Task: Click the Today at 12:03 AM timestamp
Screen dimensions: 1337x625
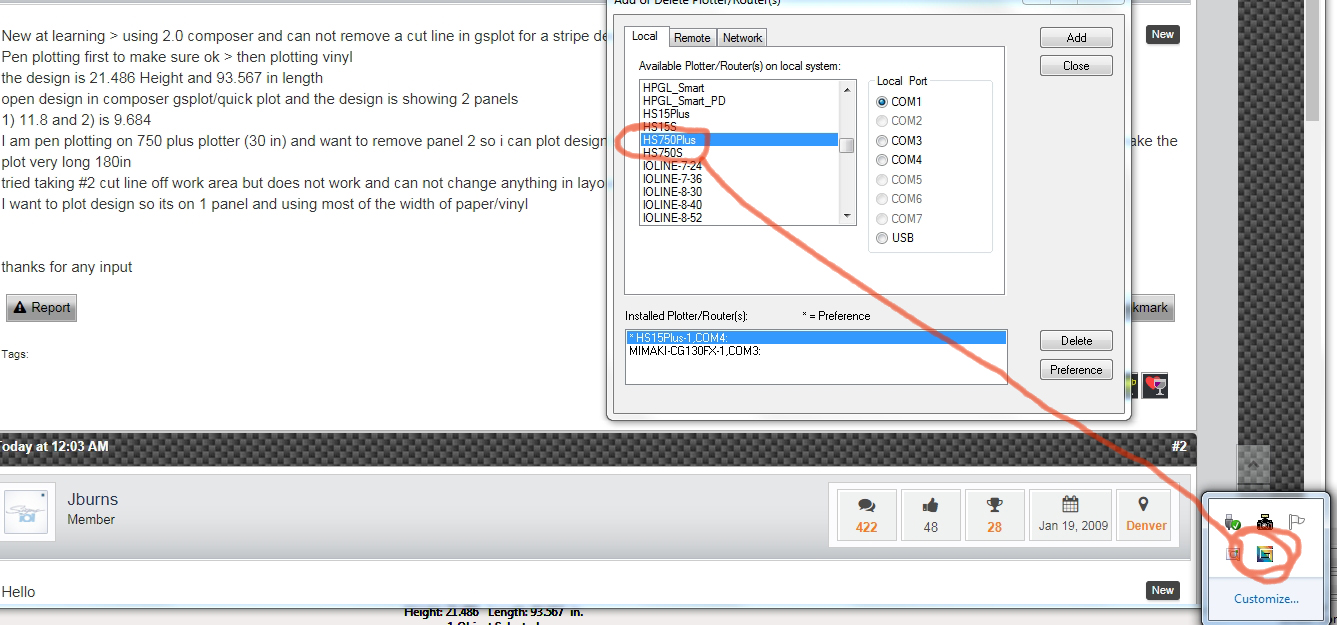Action: [54, 447]
